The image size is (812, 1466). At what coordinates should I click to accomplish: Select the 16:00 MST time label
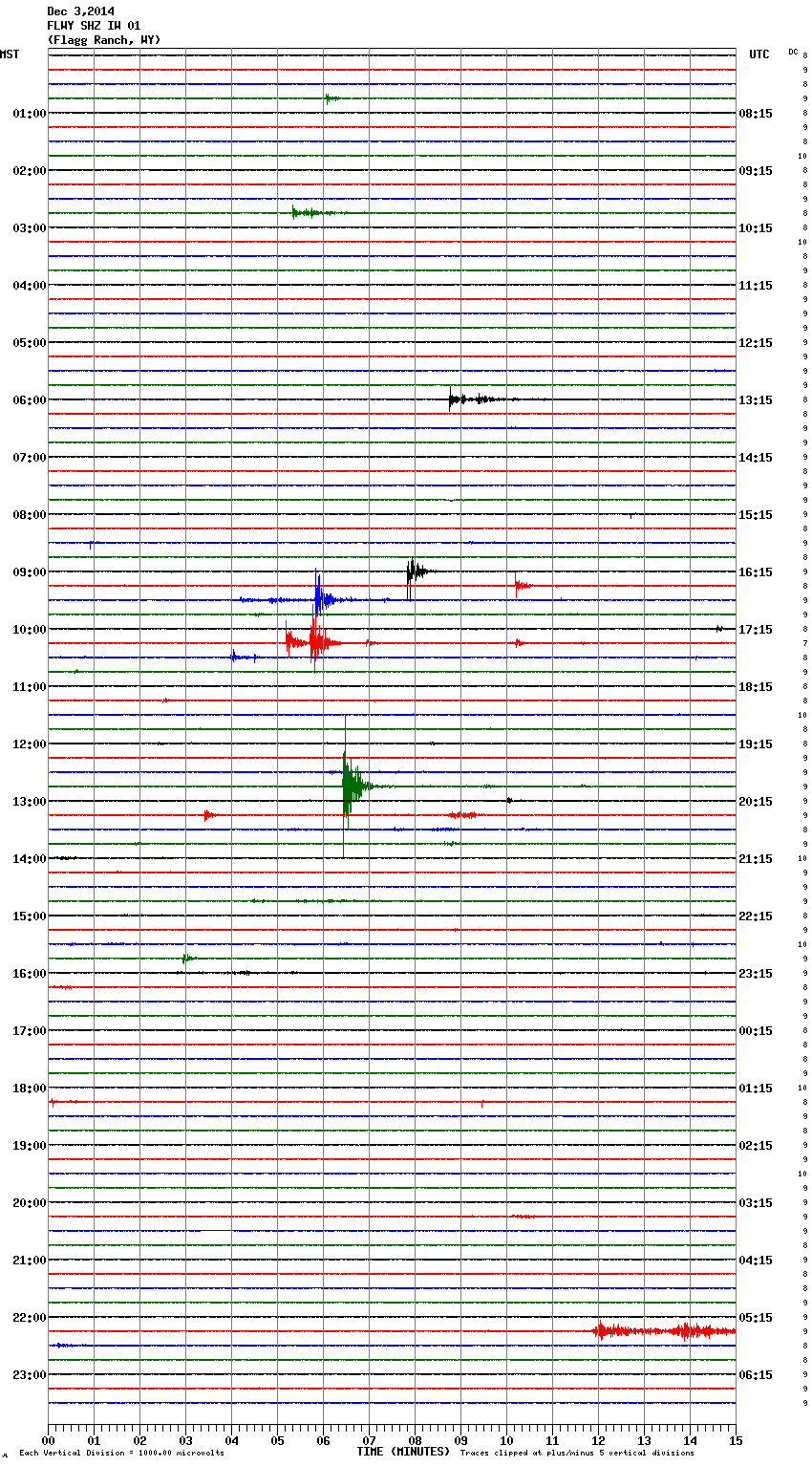30,974
